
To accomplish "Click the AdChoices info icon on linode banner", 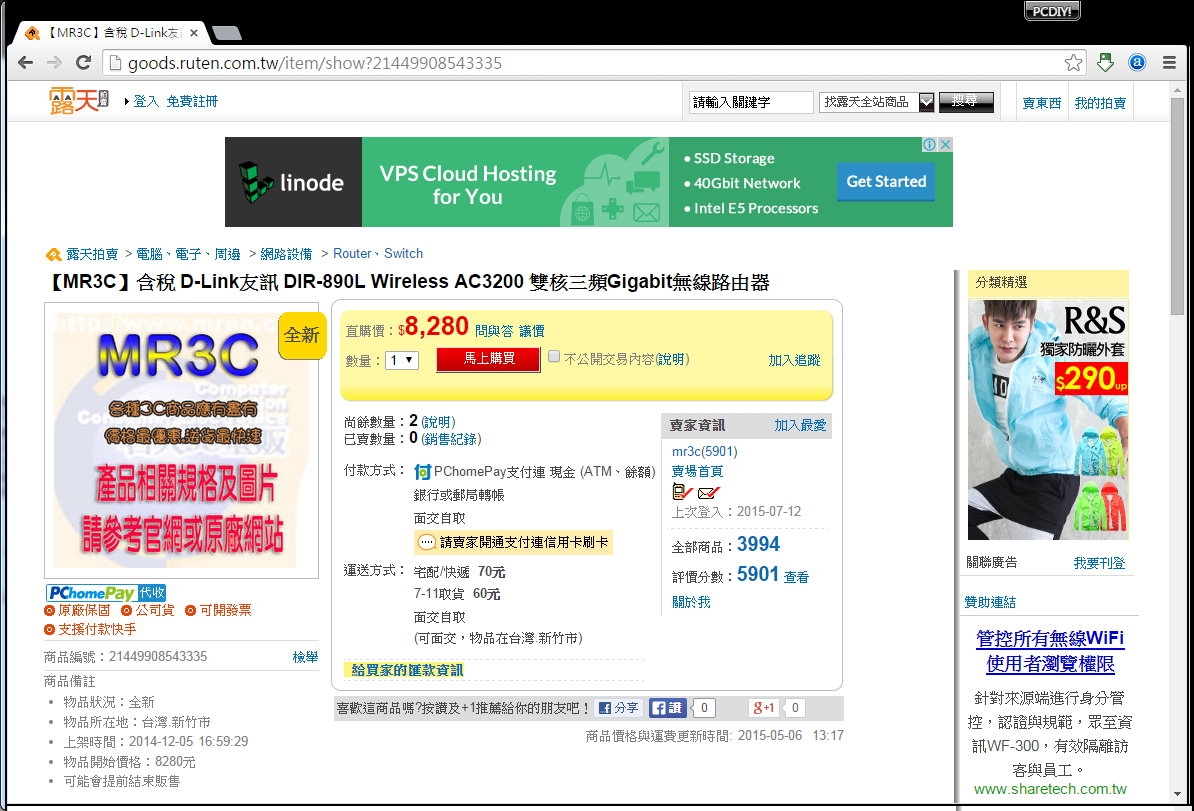I will (x=929, y=145).
